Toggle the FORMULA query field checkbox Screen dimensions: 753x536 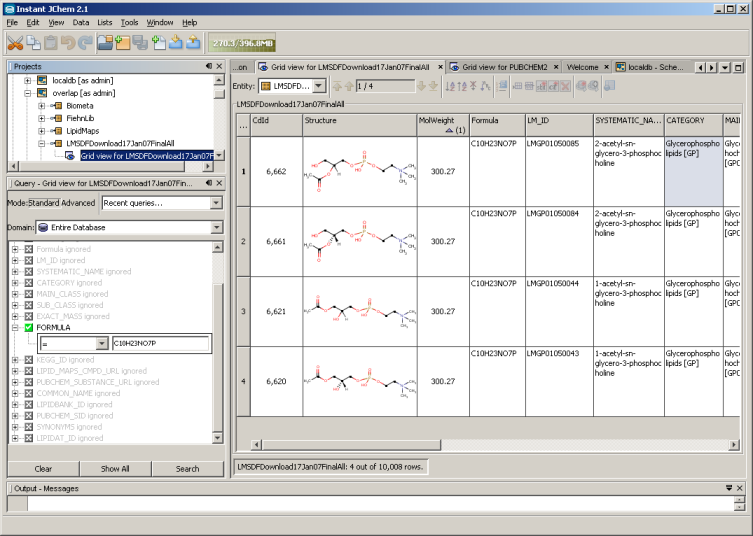pos(28,327)
